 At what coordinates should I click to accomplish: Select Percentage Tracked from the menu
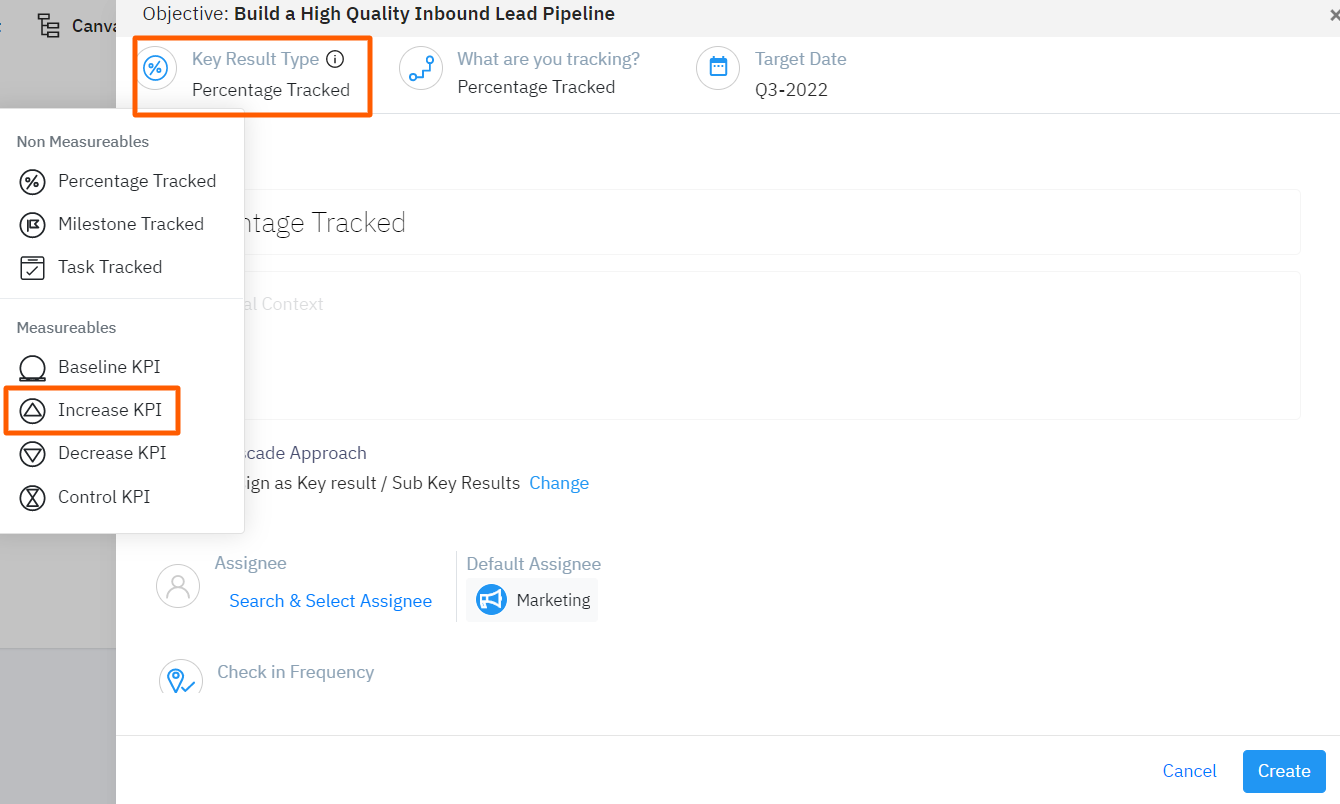(x=136, y=181)
